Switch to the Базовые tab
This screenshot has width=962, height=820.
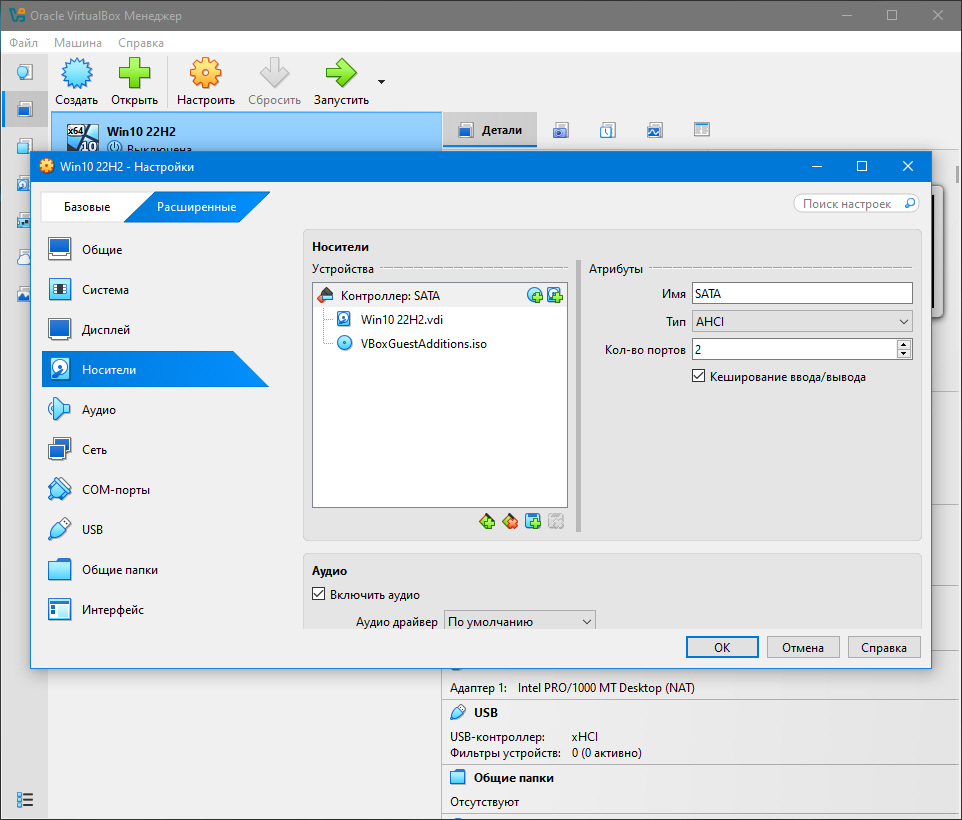(x=87, y=207)
